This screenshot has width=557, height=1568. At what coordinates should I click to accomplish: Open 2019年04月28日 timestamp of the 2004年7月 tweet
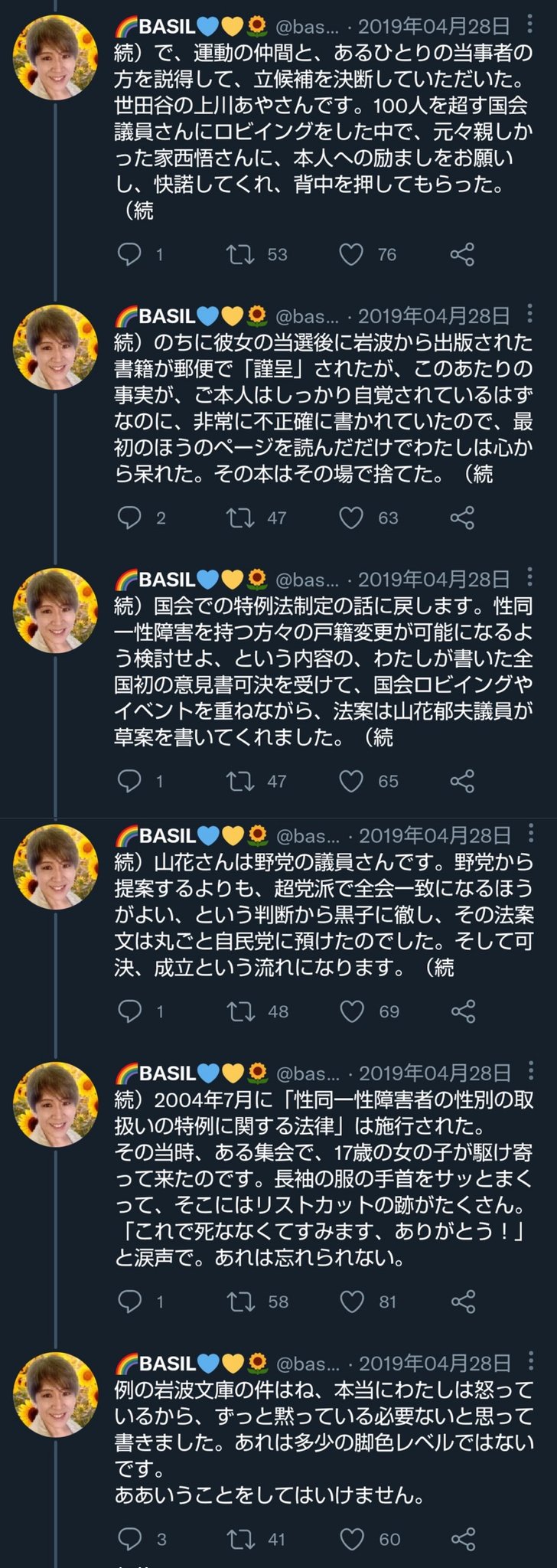[x=435, y=1073]
